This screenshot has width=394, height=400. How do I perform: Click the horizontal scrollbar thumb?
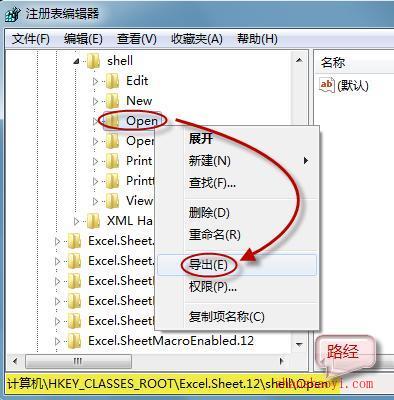tap(79, 361)
